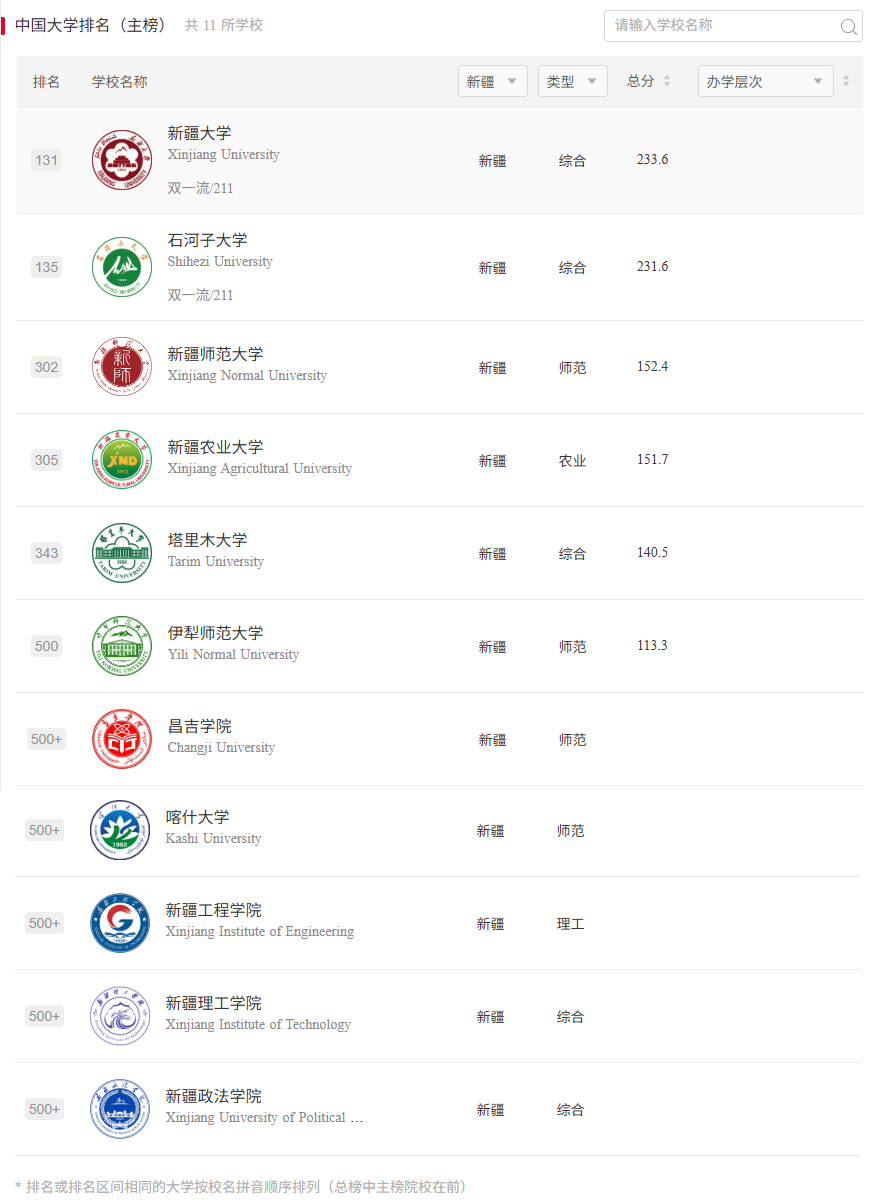Click the Xinjiang Institute of Engineering logo

click(119, 923)
